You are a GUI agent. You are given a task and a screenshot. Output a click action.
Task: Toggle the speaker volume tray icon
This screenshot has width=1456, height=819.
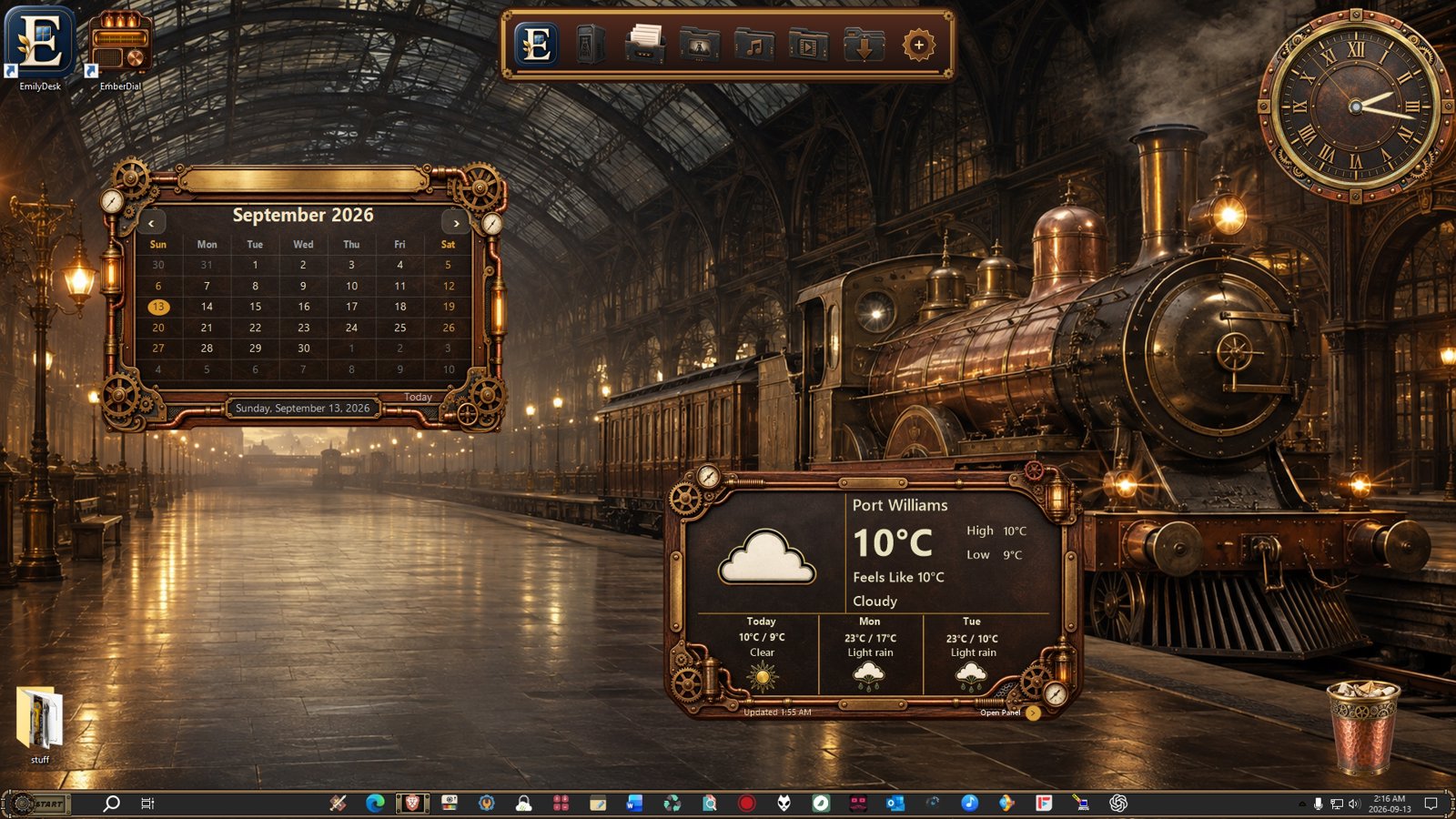(1354, 804)
